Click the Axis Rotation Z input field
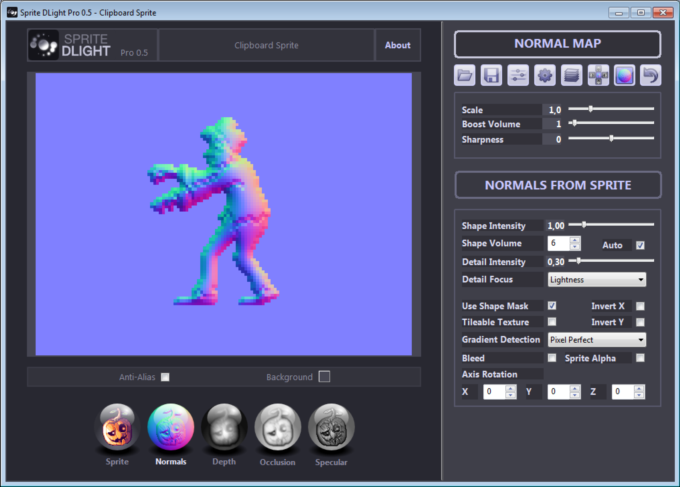The height and width of the screenshot is (487, 680). coord(623,392)
